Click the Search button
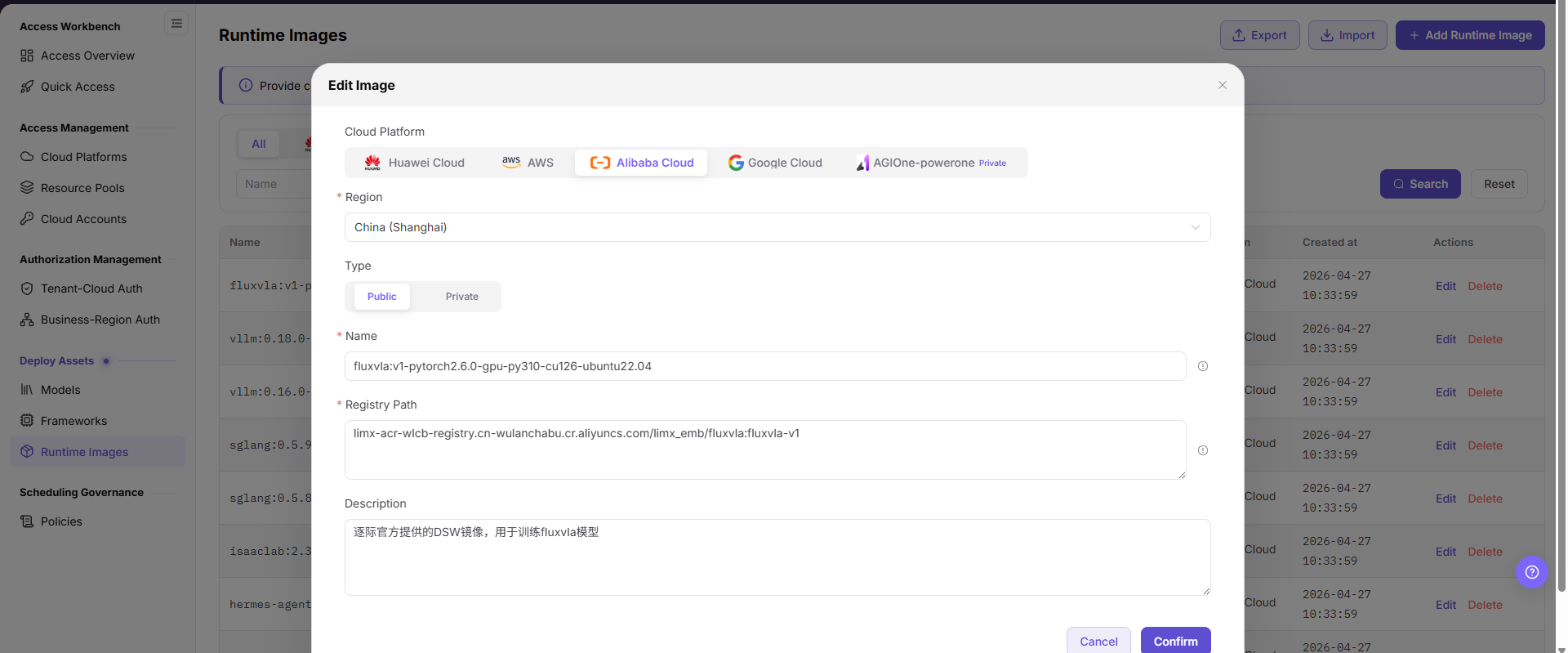 (x=1420, y=184)
